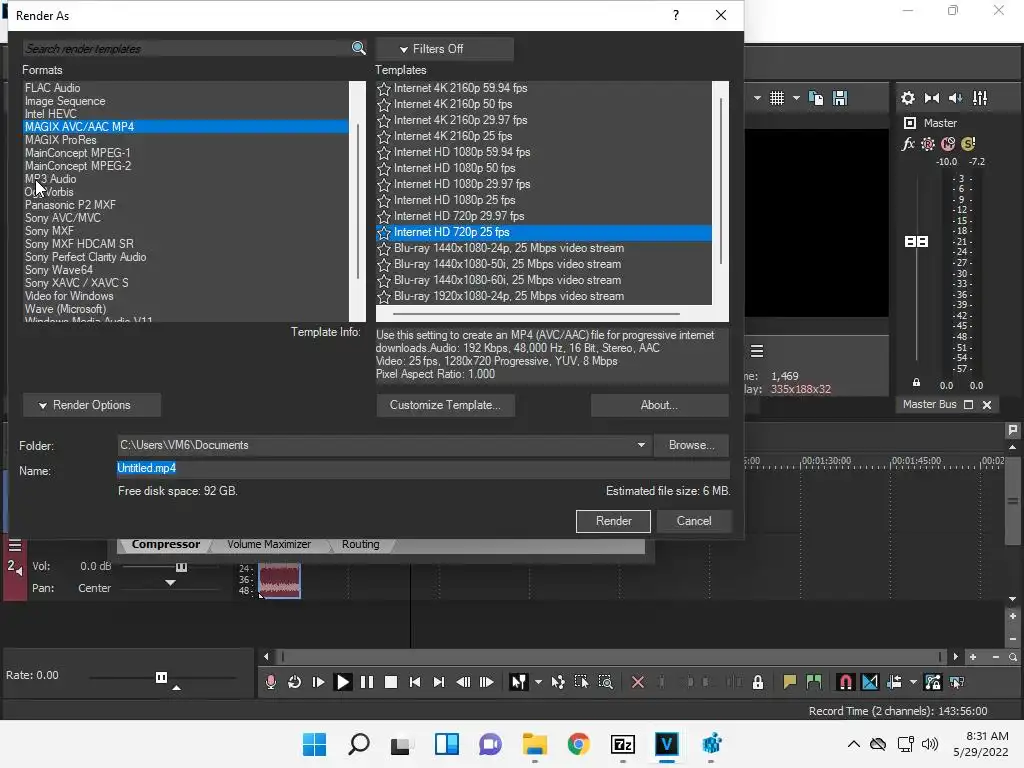
Task: Star Blu-ray 1920x1080-24p template
Action: tap(384, 296)
